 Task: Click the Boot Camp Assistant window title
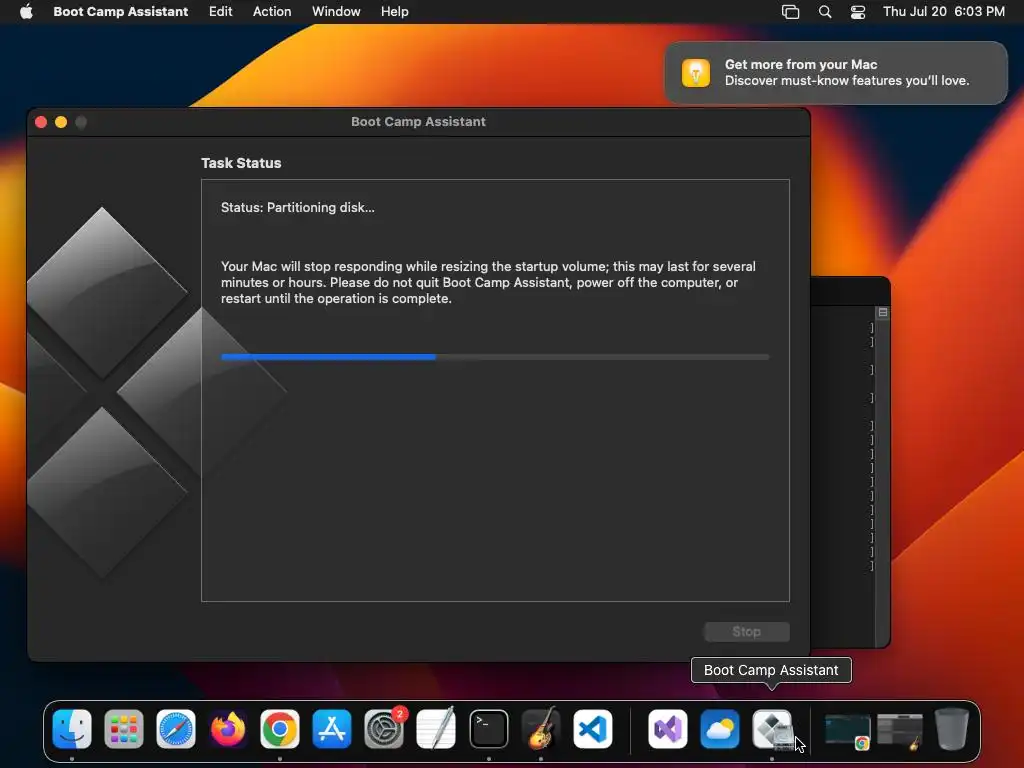(418, 121)
